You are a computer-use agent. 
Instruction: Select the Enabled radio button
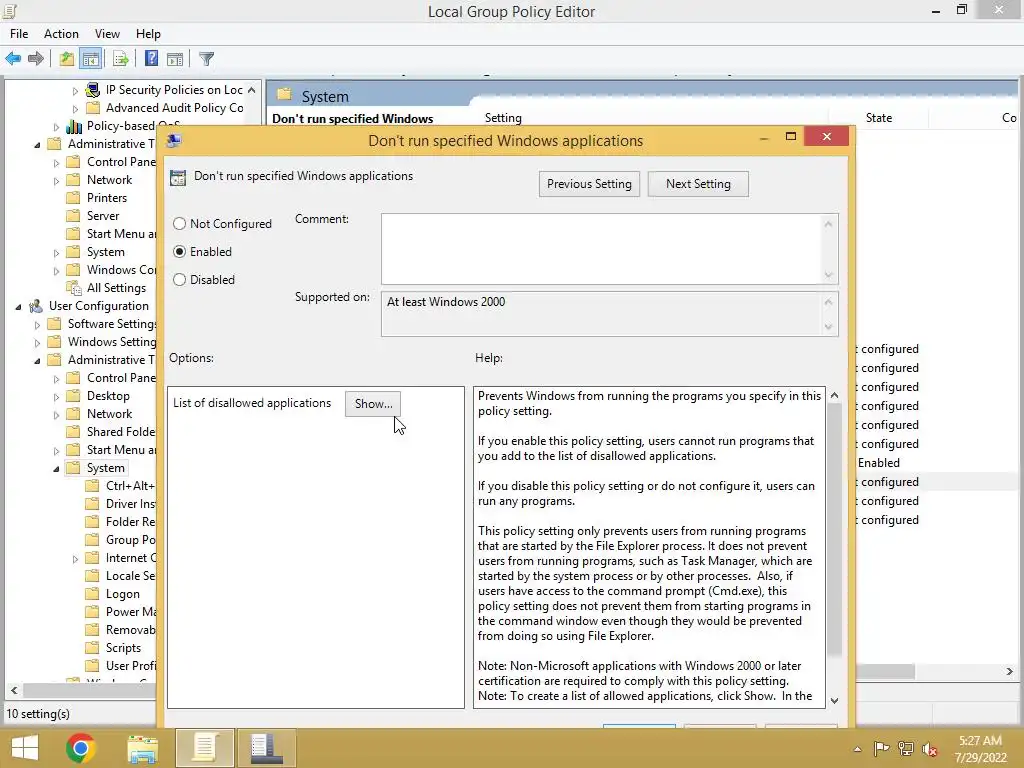[x=179, y=251]
